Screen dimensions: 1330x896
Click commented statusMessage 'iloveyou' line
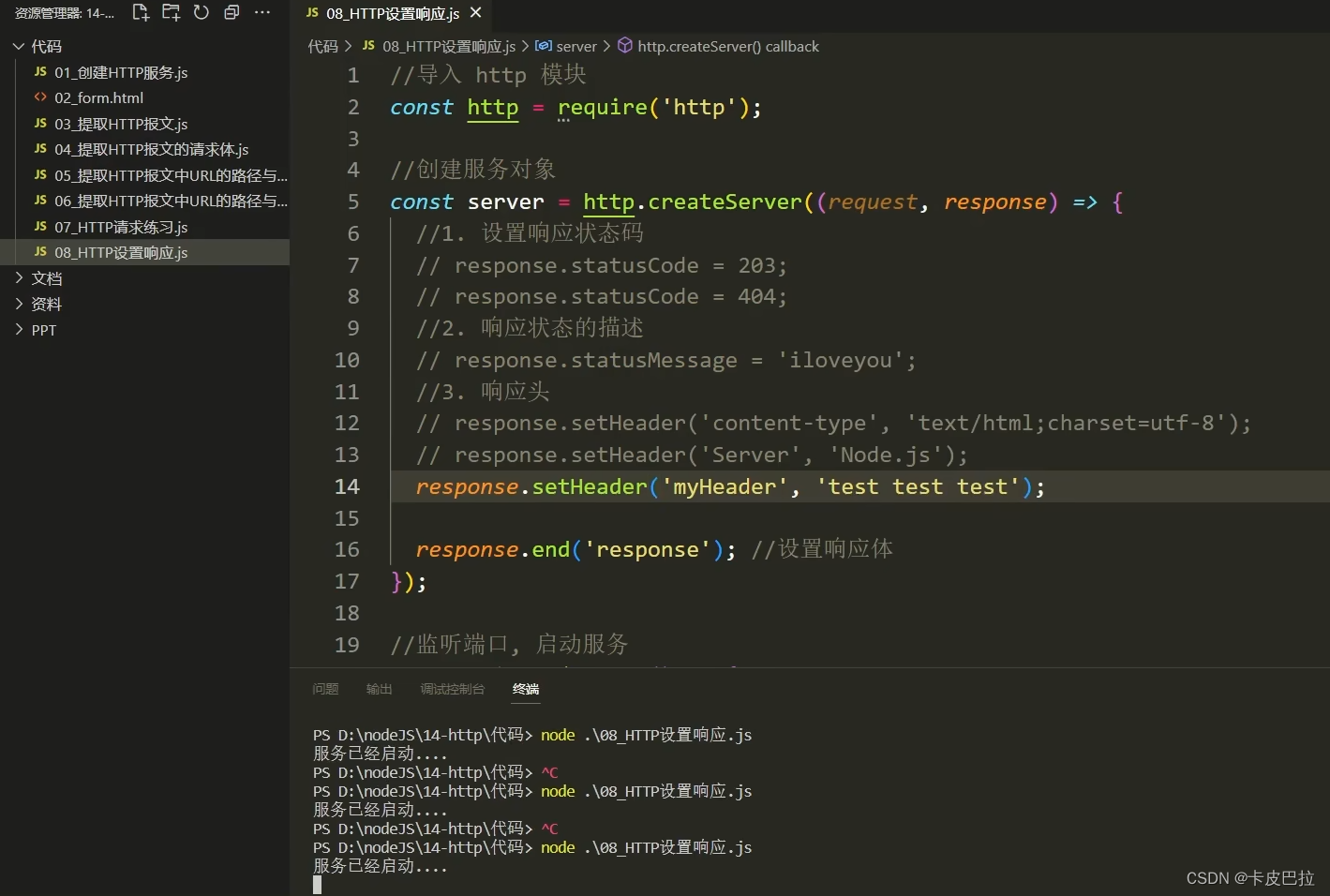point(666,360)
